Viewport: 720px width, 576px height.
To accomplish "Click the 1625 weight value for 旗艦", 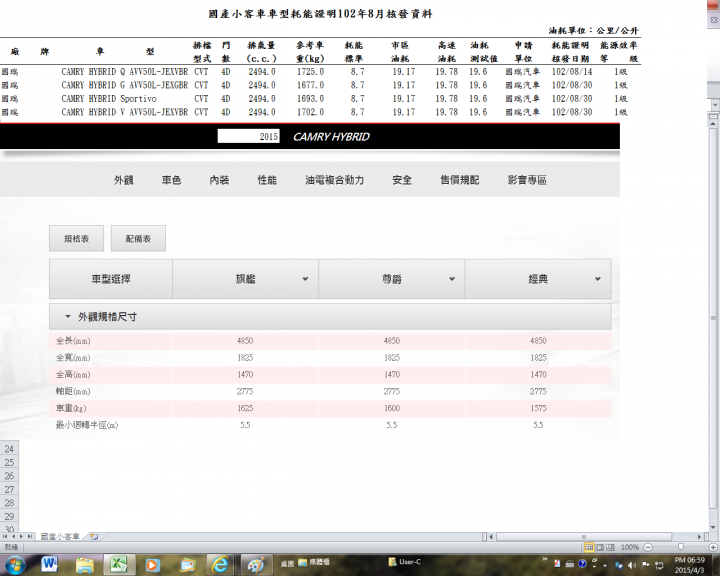I will pyautogui.click(x=245, y=408).
